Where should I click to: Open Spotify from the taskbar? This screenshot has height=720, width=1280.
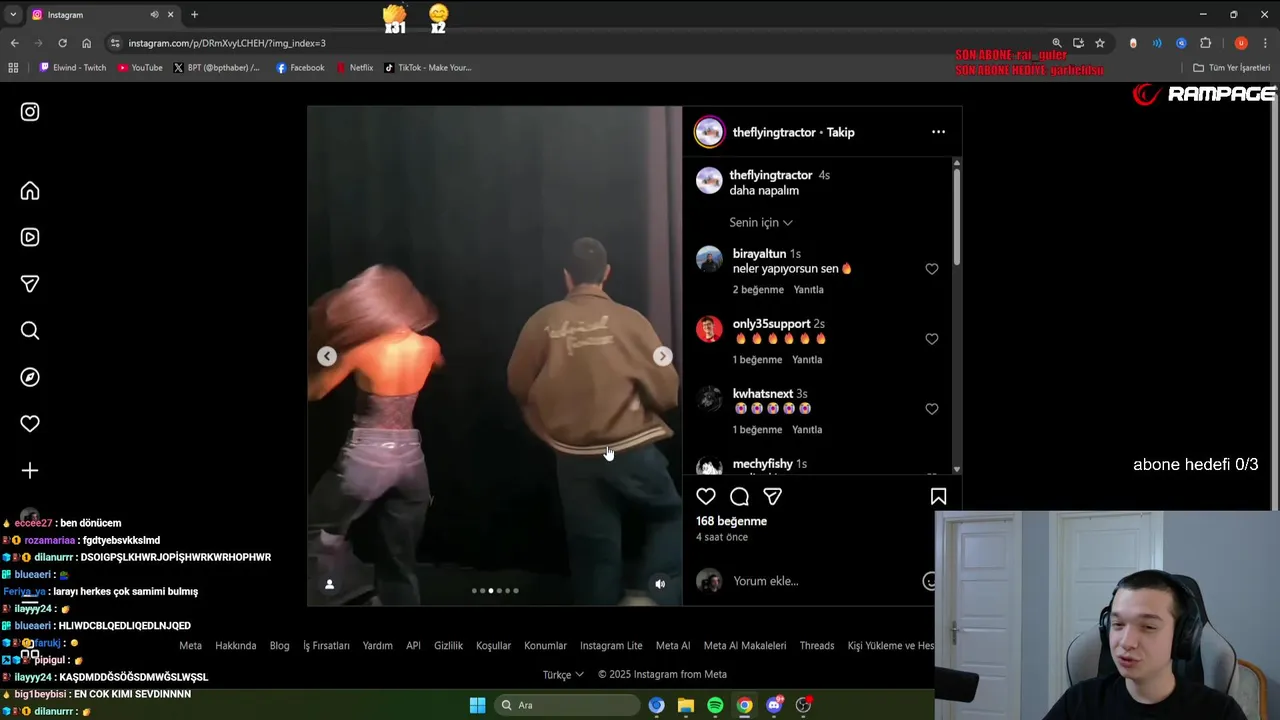(715, 705)
